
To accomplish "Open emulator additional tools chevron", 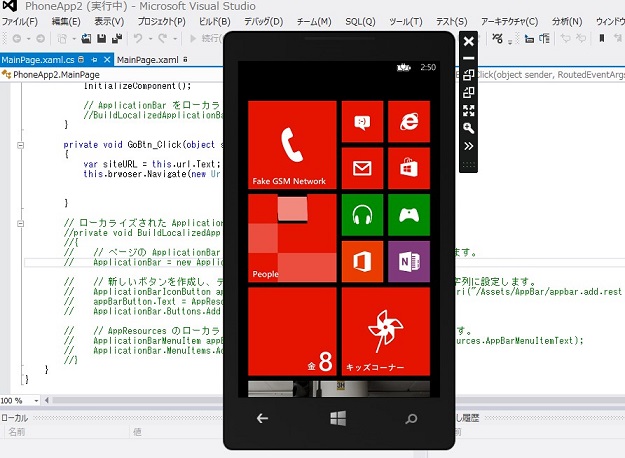I will [x=469, y=146].
